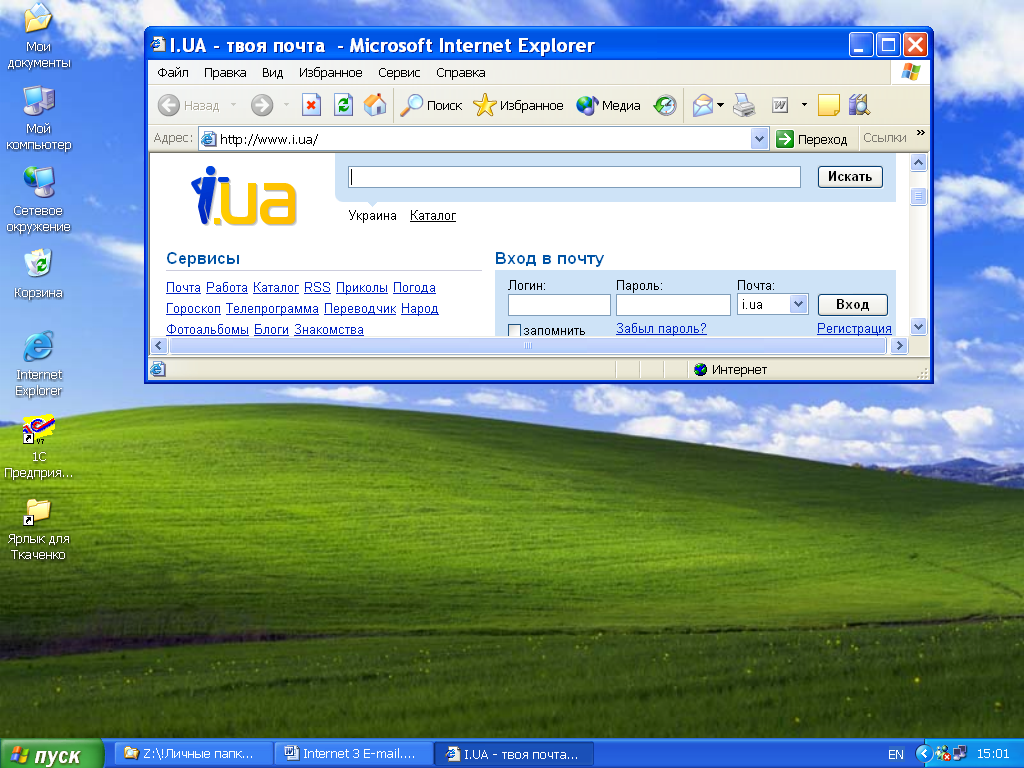This screenshot has width=1024, height=768.
Task: Click the Искать search button
Action: click(x=850, y=176)
